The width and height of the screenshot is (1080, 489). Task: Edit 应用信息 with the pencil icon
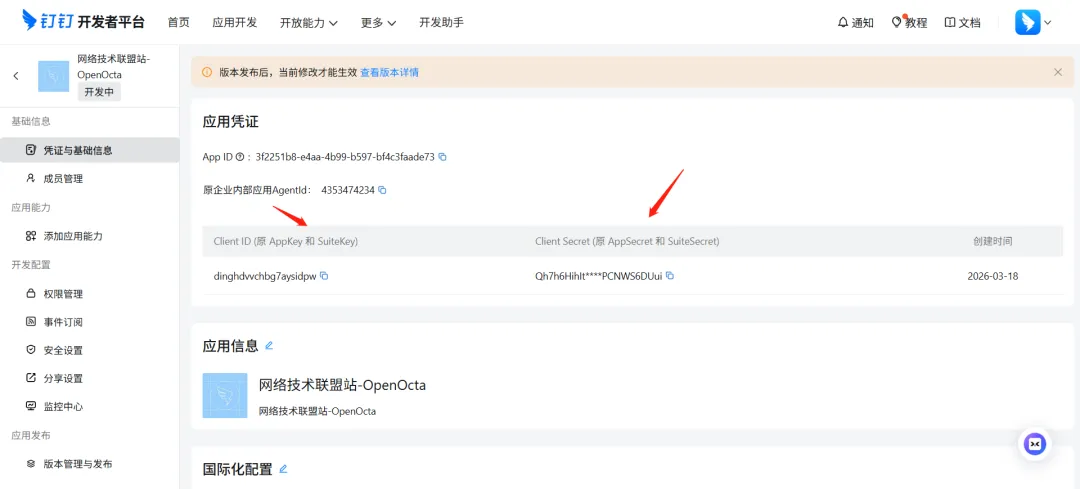point(269,345)
